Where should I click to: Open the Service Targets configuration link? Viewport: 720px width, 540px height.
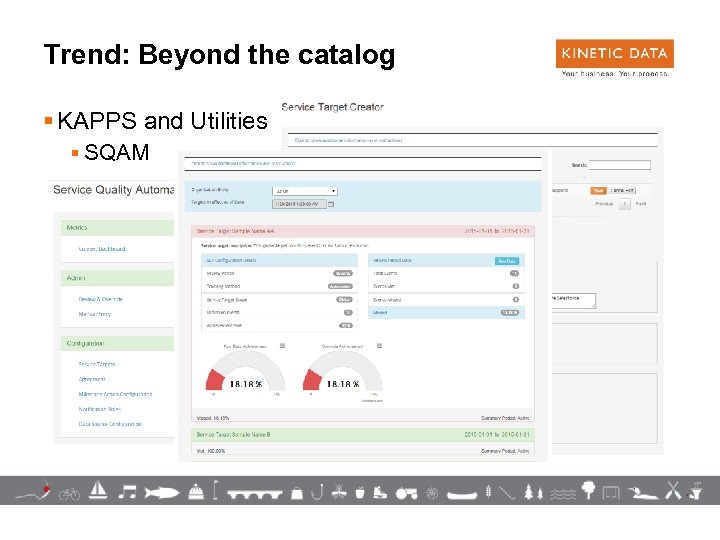pos(97,364)
